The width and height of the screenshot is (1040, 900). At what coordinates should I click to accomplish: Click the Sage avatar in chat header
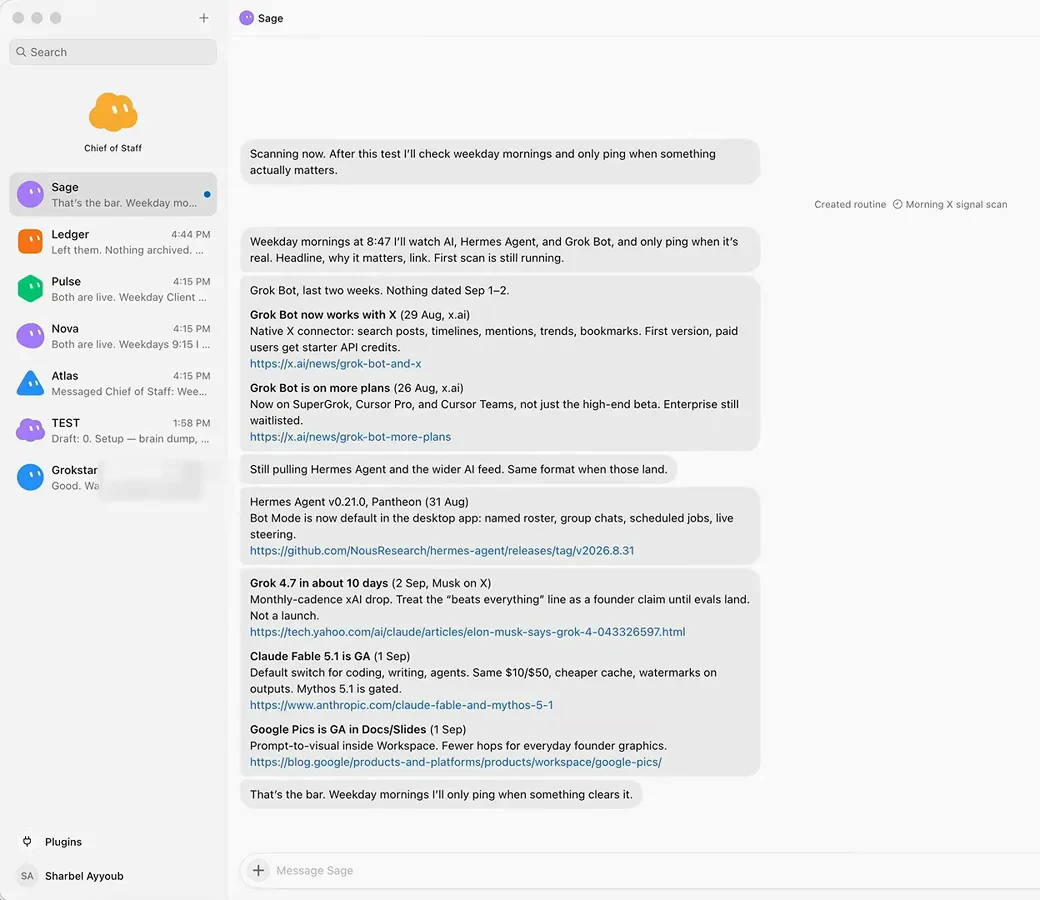pyautogui.click(x=247, y=18)
